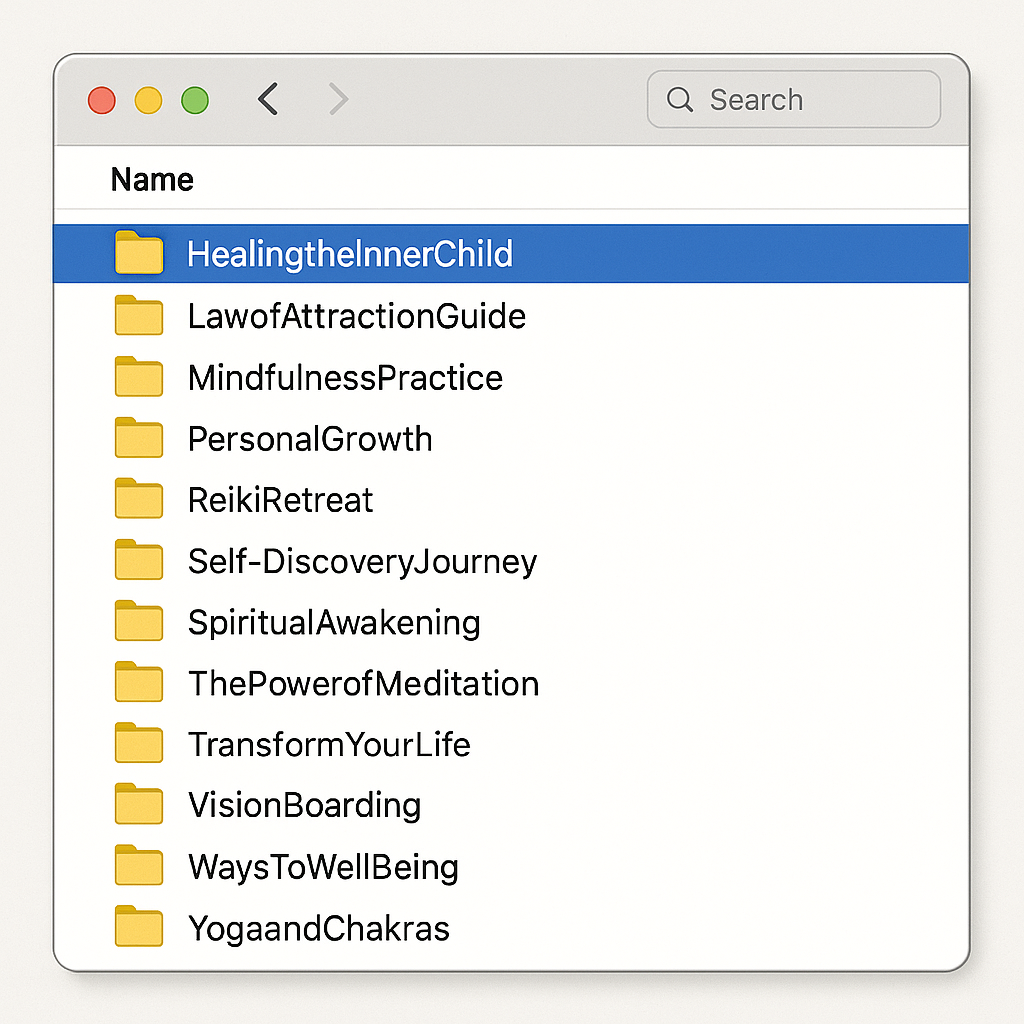Close the window with red button

click(102, 100)
